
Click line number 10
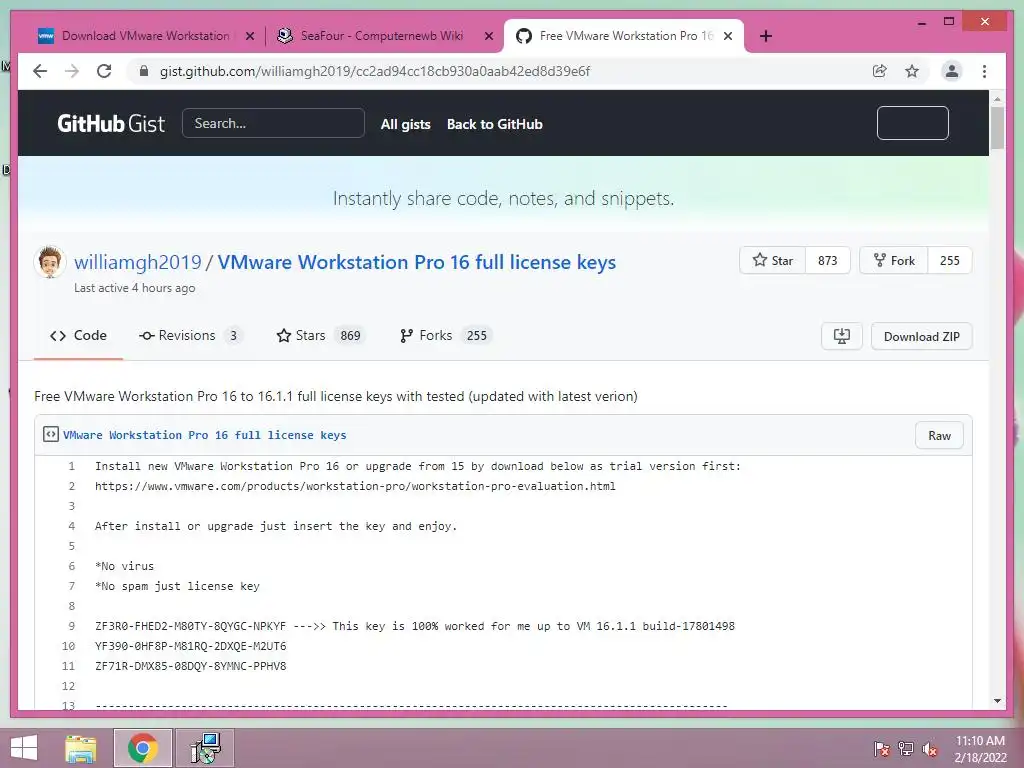point(69,646)
